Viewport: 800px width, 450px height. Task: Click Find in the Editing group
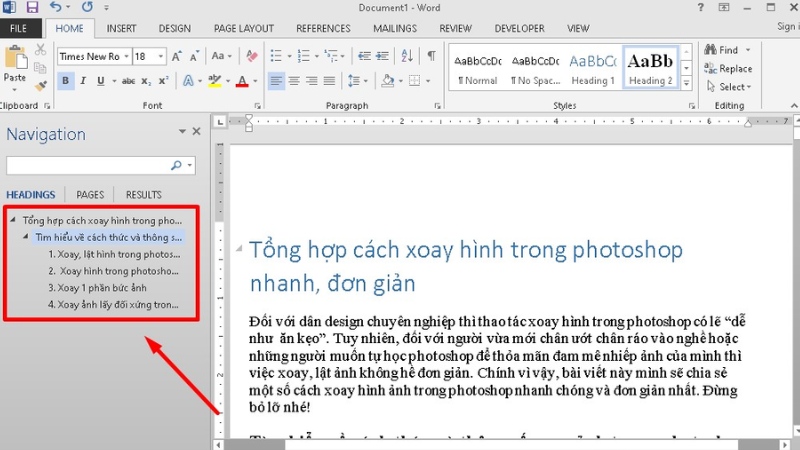click(x=727, y=50)
